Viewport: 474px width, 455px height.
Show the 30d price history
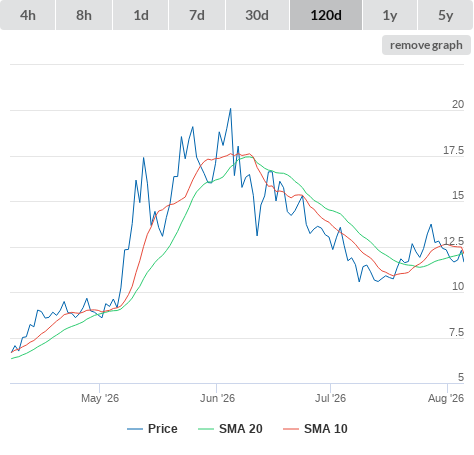[257, 15]
